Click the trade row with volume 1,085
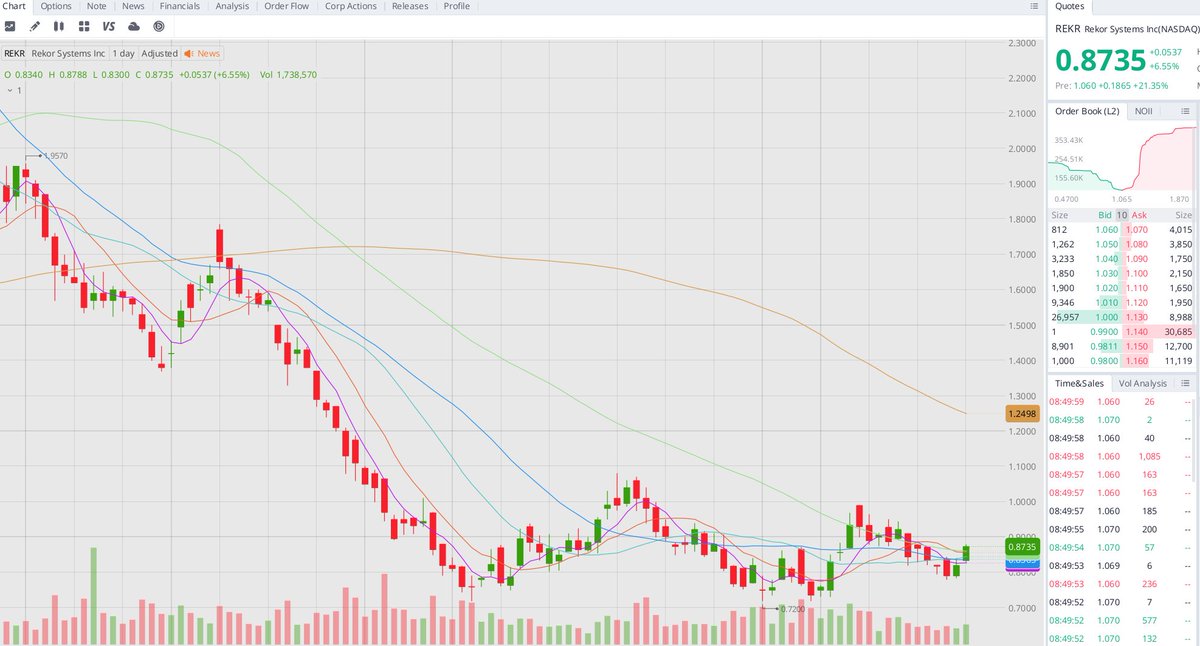Screen dimensions: 1200x646 [x=1122, y=456]
